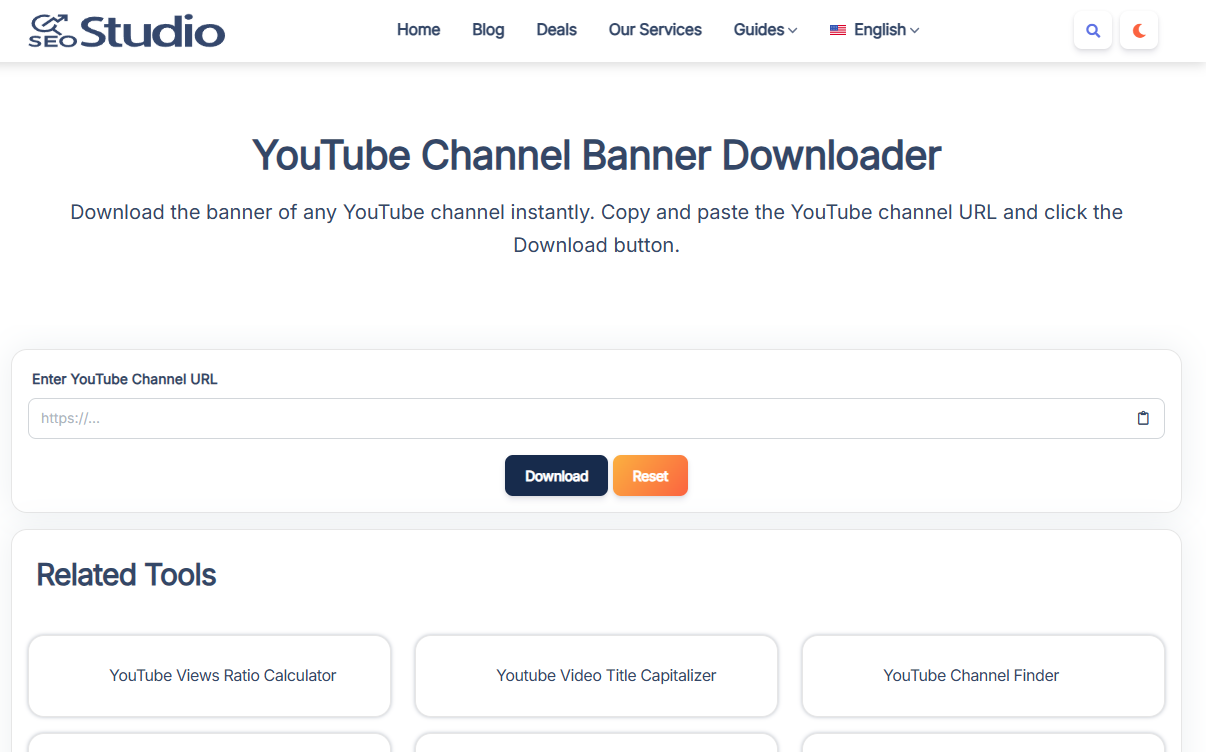Click the Enter YouTube Channel URL label

[124, 379]
